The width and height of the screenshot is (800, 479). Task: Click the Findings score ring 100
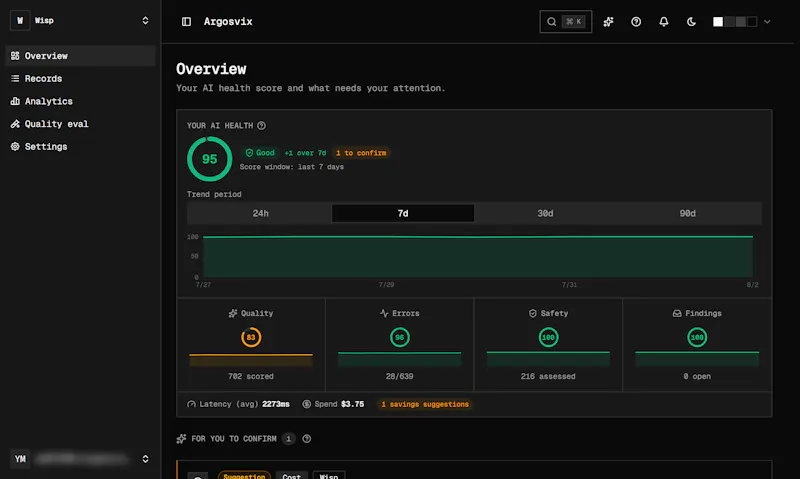pyautogui.click(x=697, y=337)
